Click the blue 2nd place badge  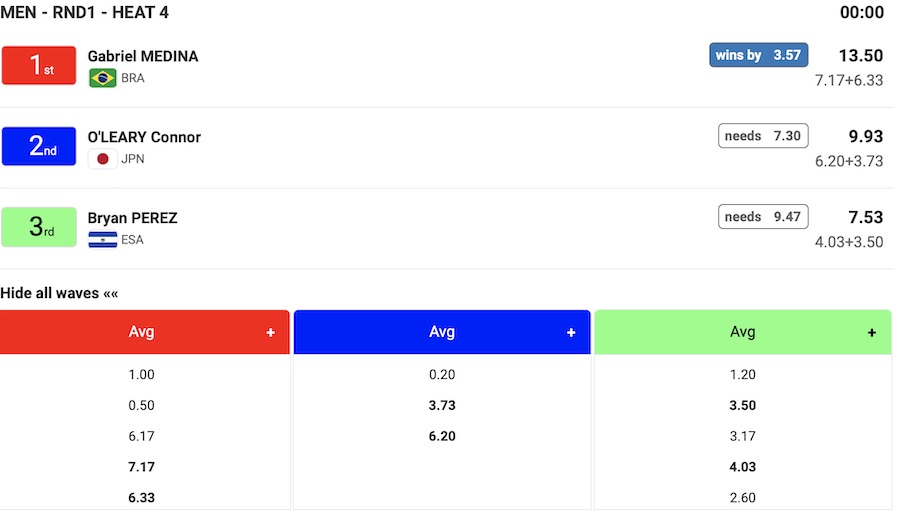tap(39, 146)
